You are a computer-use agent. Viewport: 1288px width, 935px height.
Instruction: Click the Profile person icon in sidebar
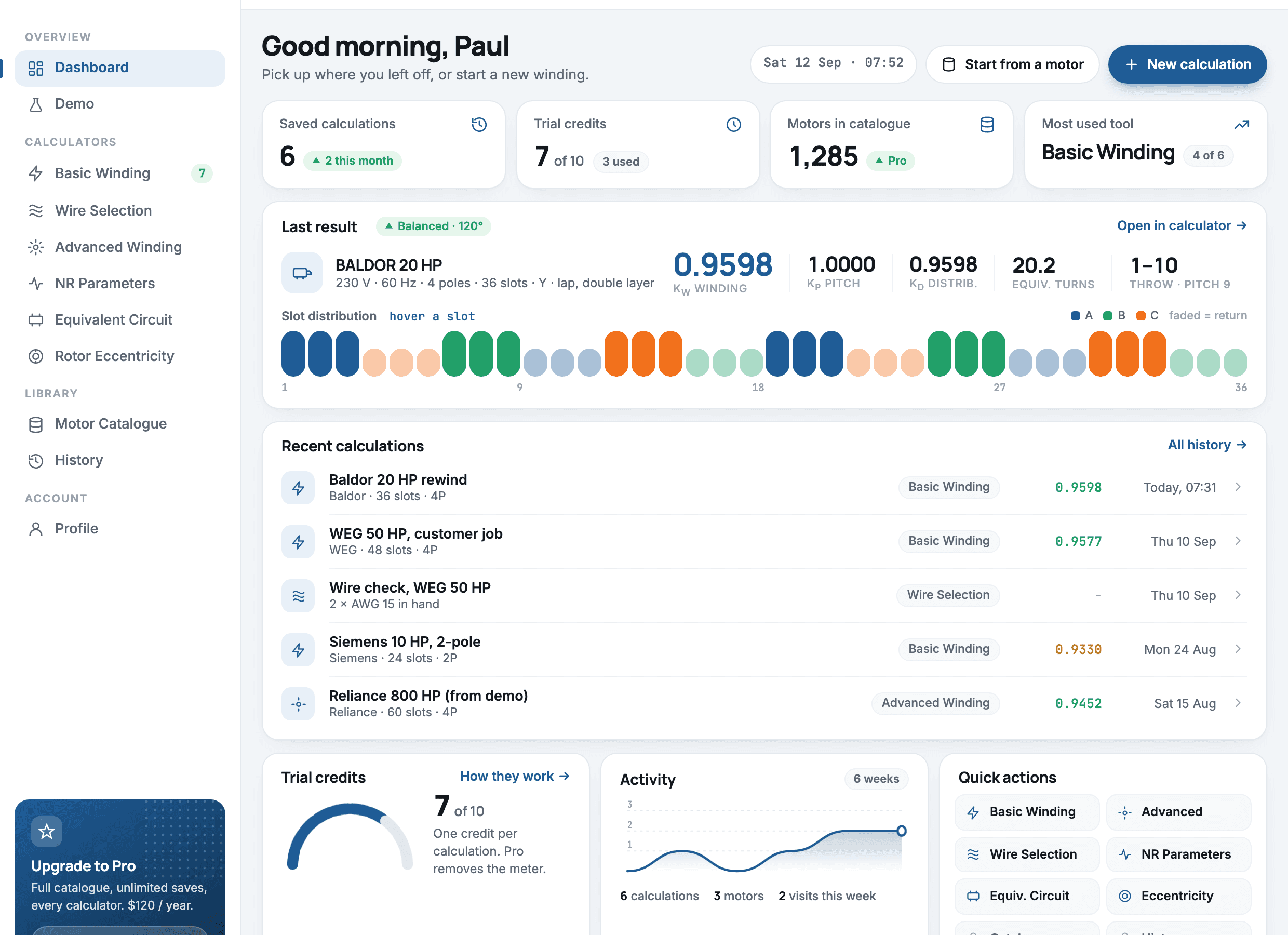36,529
